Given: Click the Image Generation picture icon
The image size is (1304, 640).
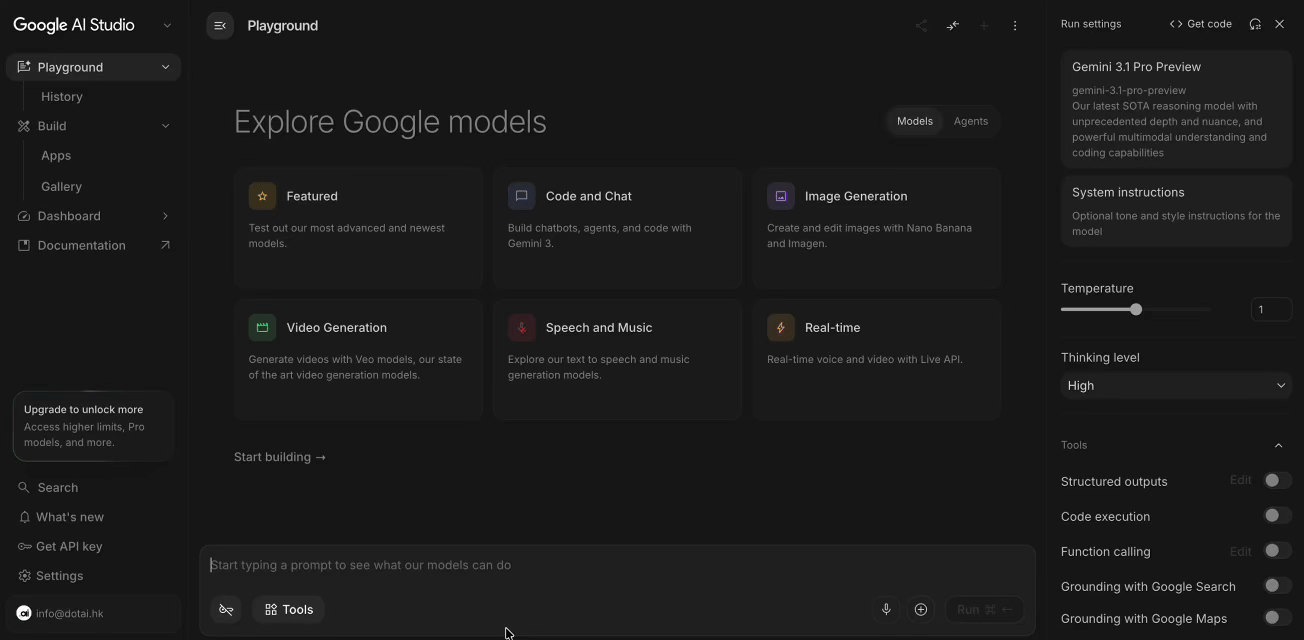Looking at the screenshot, I should tap(780, 196).
